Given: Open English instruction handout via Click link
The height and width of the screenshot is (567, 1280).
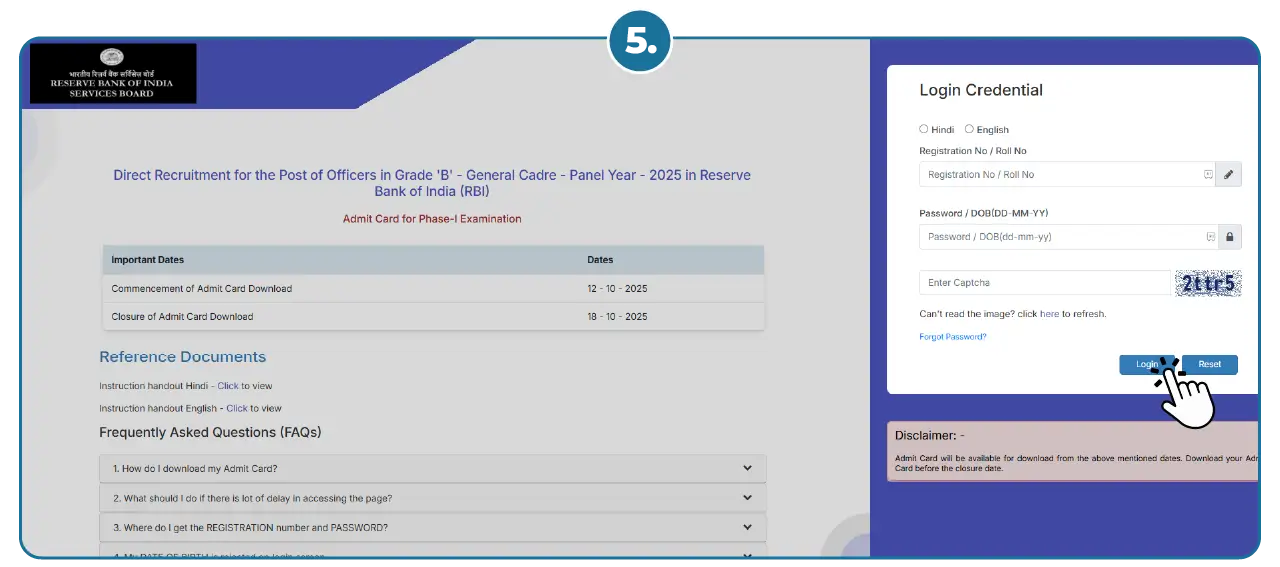Looking at the screenshot, I should [237, 408].
